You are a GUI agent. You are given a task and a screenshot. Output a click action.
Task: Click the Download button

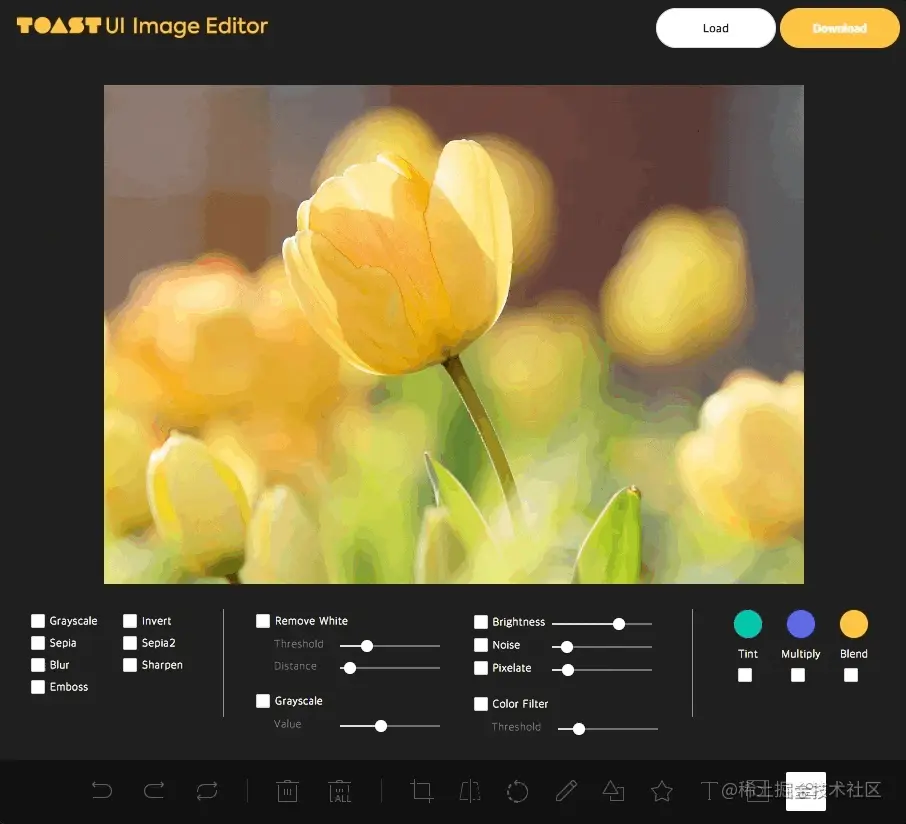pos(840,28)
